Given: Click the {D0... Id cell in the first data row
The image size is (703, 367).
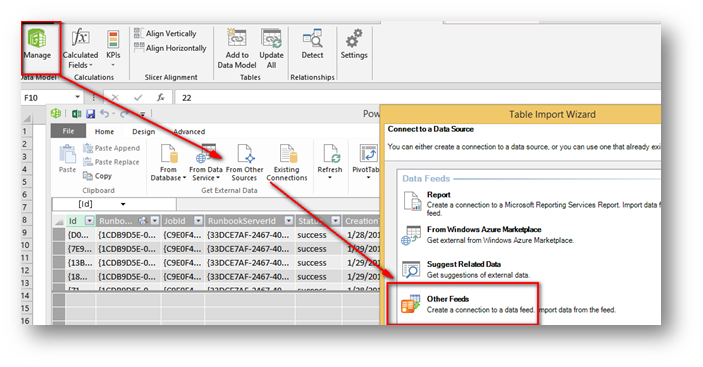Looking at the screenshot, I should (81, 235).
